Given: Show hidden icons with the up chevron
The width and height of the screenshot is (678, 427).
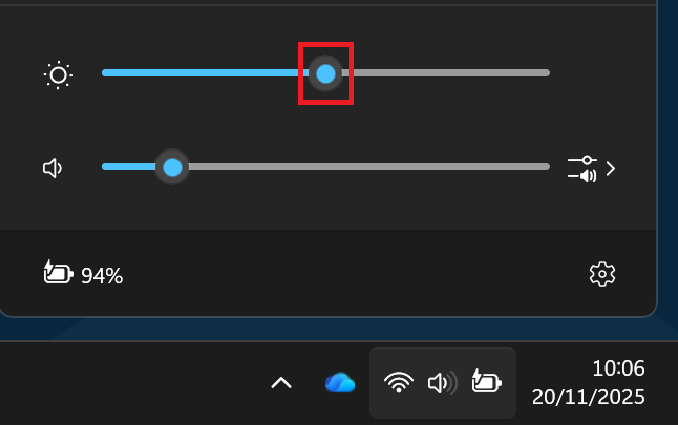Looking at the screenshot, I should pyautogui.click(x=281, y=383).
